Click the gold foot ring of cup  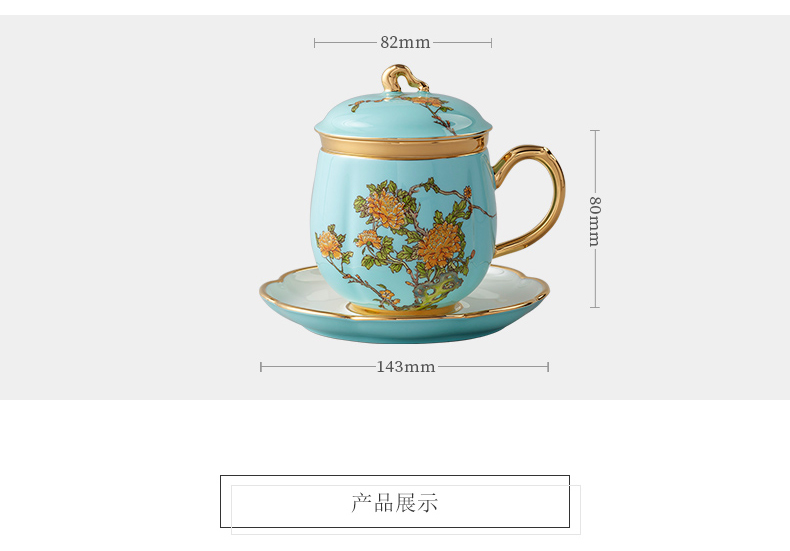(403, 309)
